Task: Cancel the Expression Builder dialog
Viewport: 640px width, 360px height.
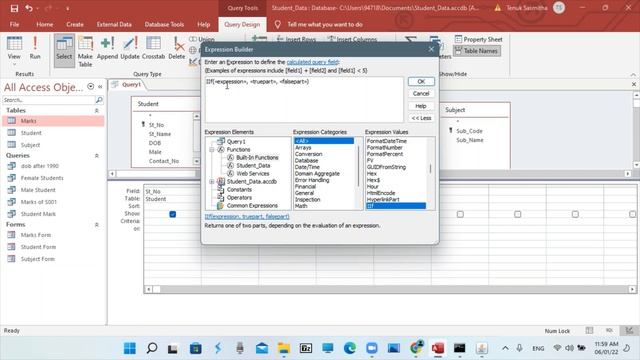Action: 421,93
